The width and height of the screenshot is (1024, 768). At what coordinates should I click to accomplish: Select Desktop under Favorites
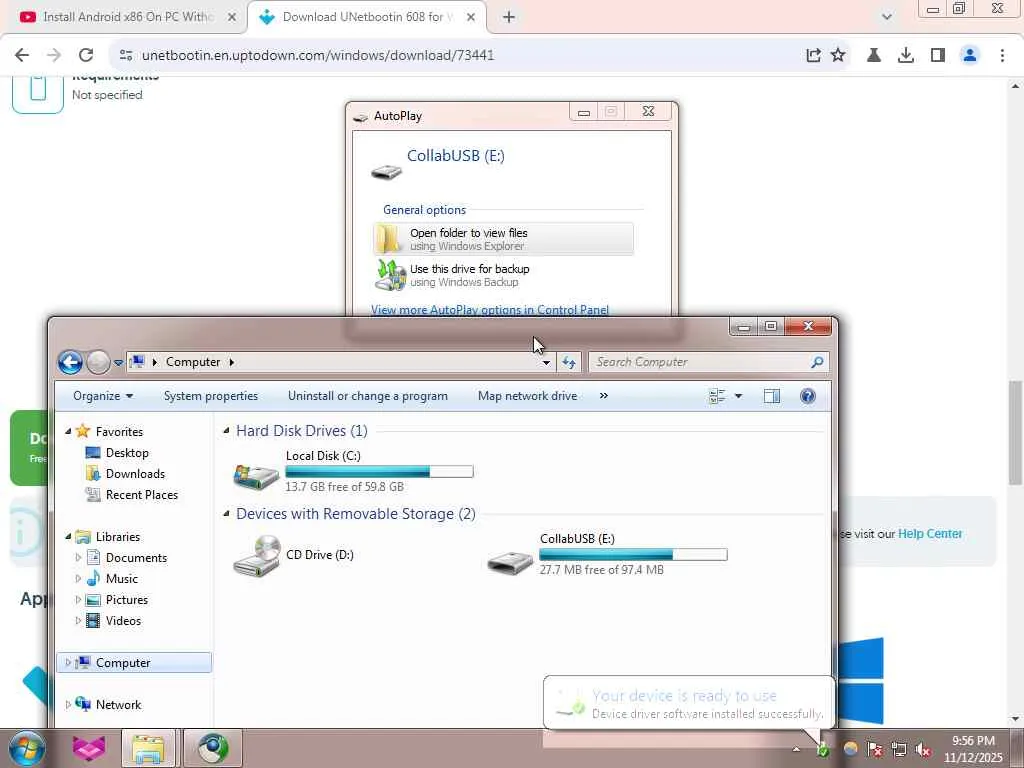(127, 453)
